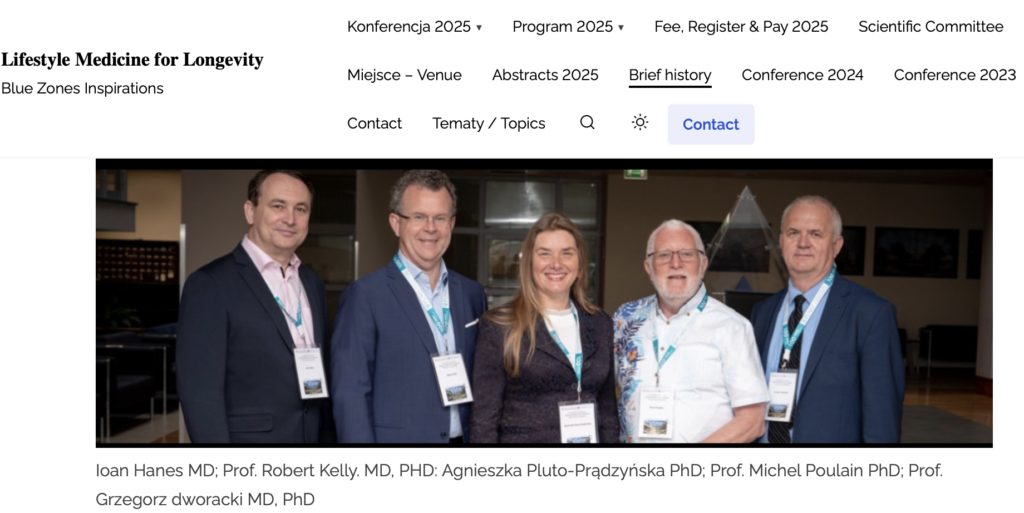Screen dimensions: 1024x513
Task: Click the plain Contact menu link
Action: tap(375, 123)
